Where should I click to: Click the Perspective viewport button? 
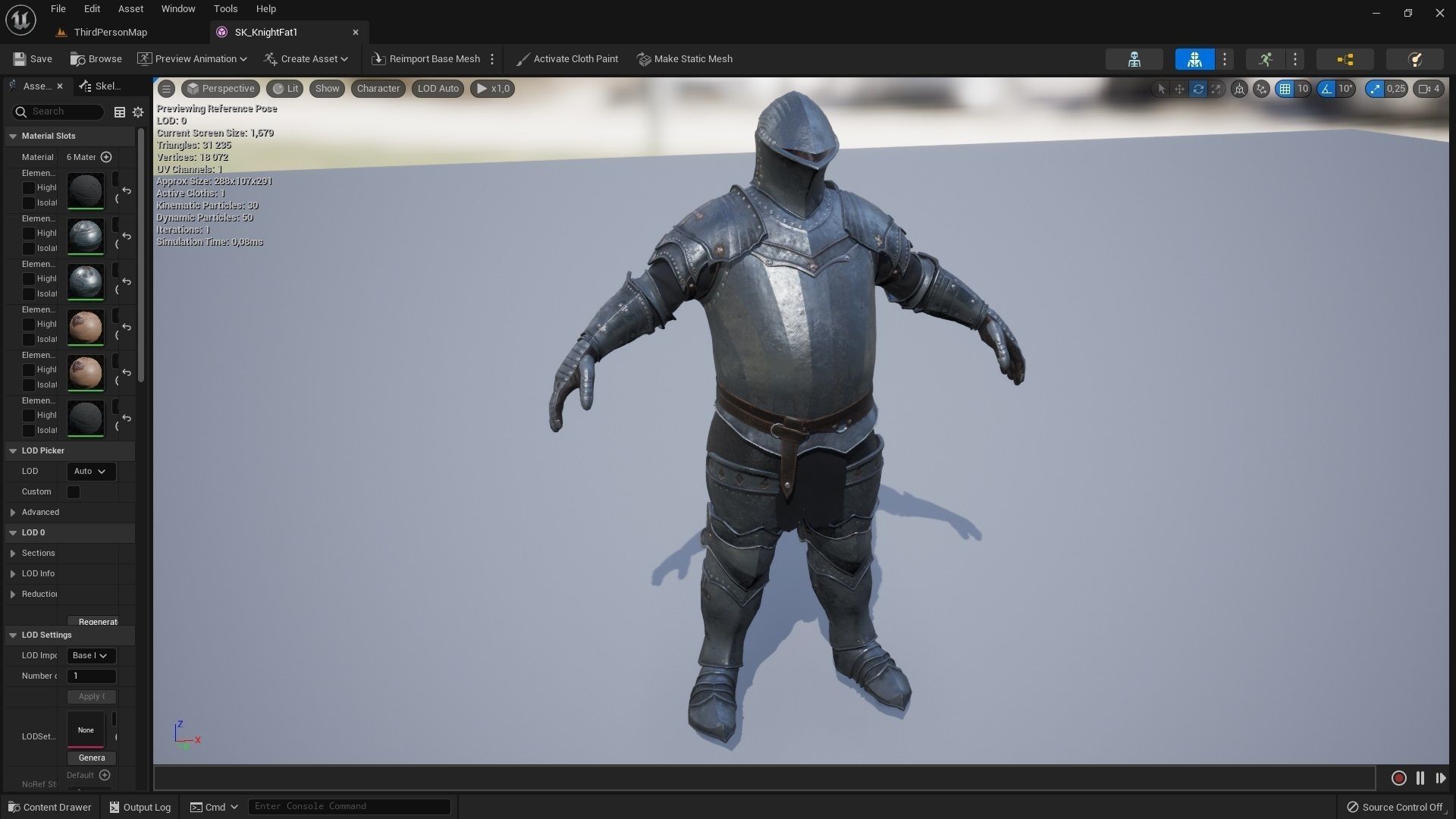[x=221, y=89]
